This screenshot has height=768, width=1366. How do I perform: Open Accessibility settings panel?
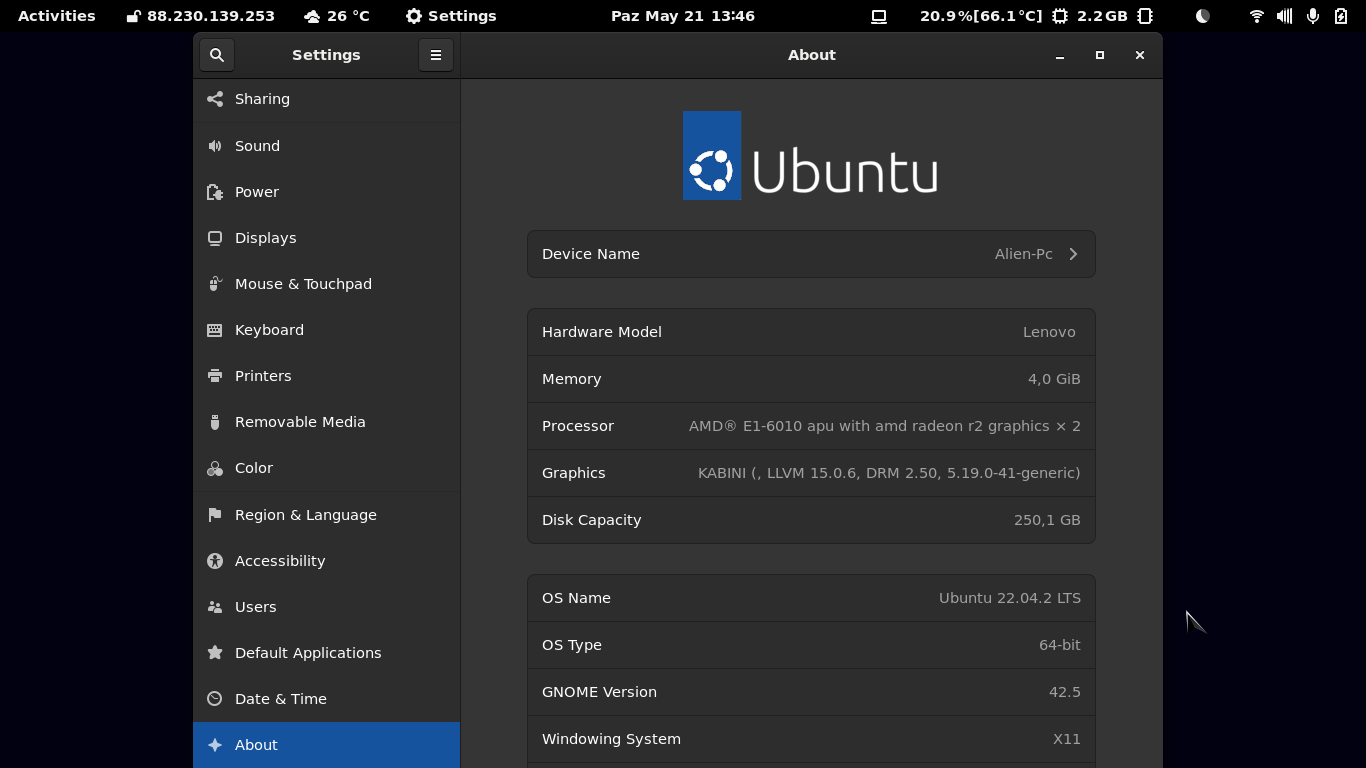pos(327,561)
